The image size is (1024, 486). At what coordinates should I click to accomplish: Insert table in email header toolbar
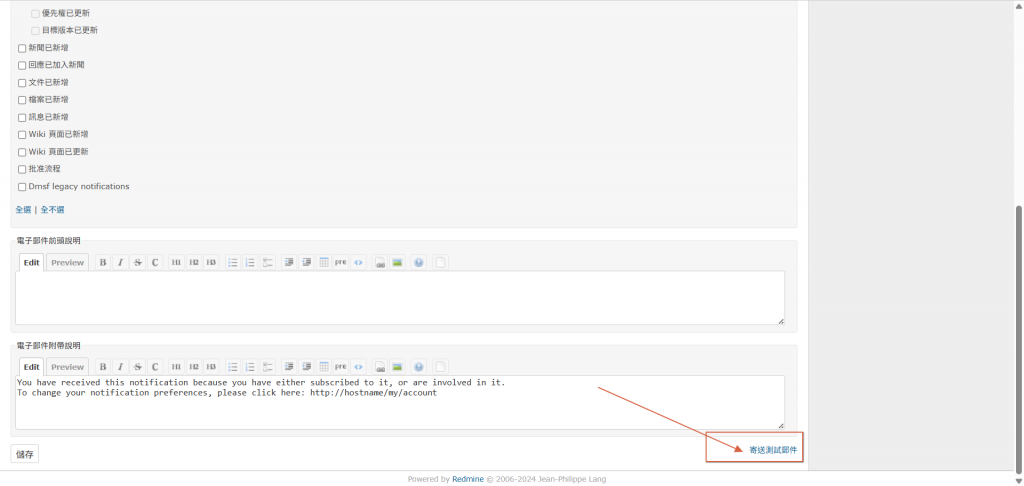(x=324, y=263)
